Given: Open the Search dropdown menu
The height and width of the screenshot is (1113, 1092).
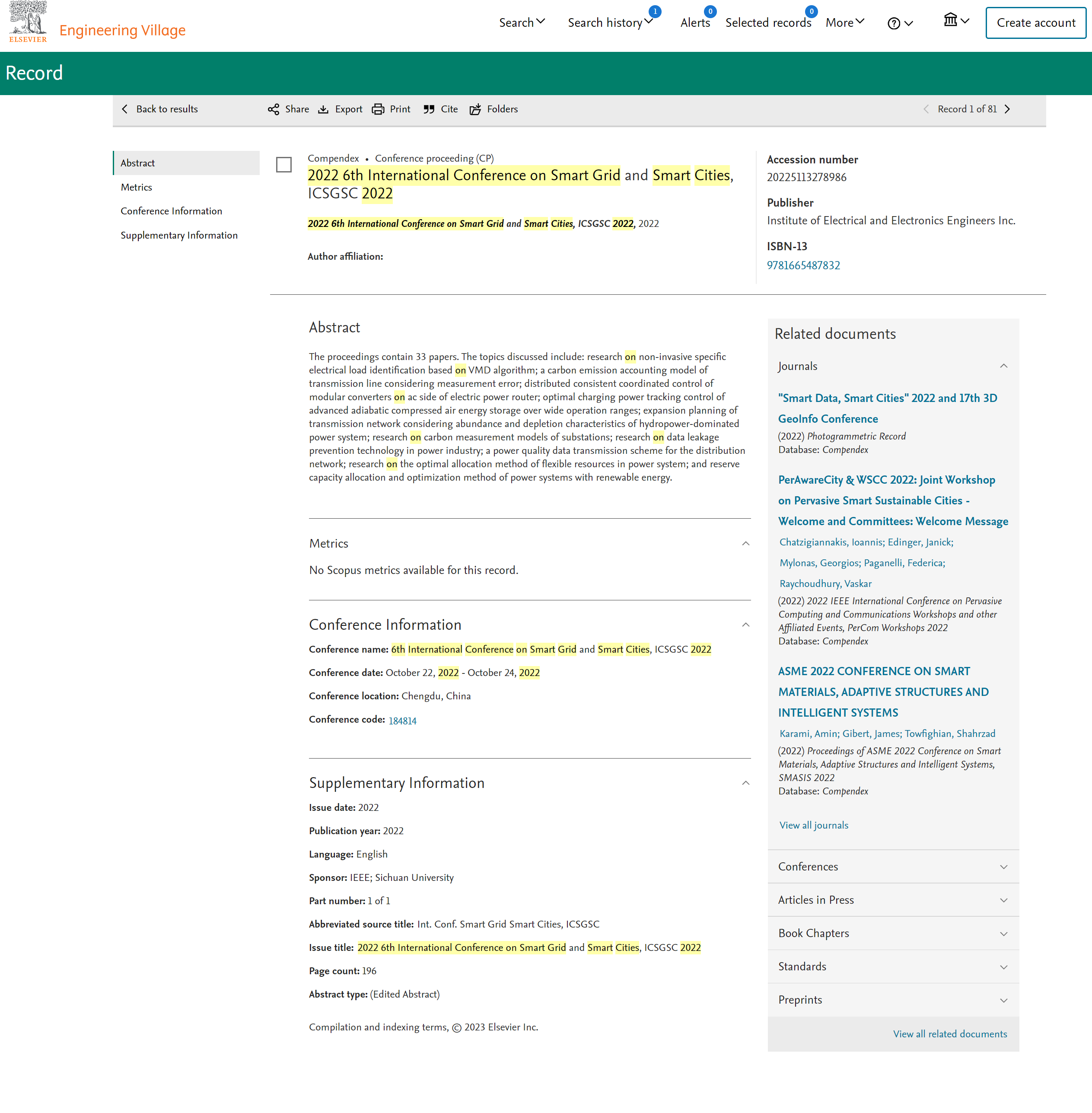Looking at the screenshot, I should [x=522, y=22].
